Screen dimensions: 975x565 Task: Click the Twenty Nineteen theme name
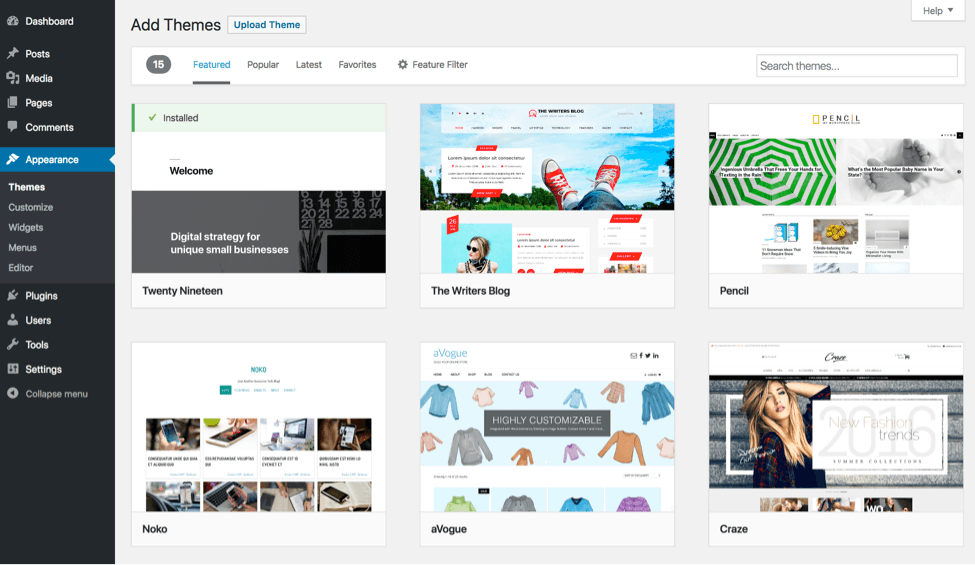pyautogui.click(x=182, y=290)
